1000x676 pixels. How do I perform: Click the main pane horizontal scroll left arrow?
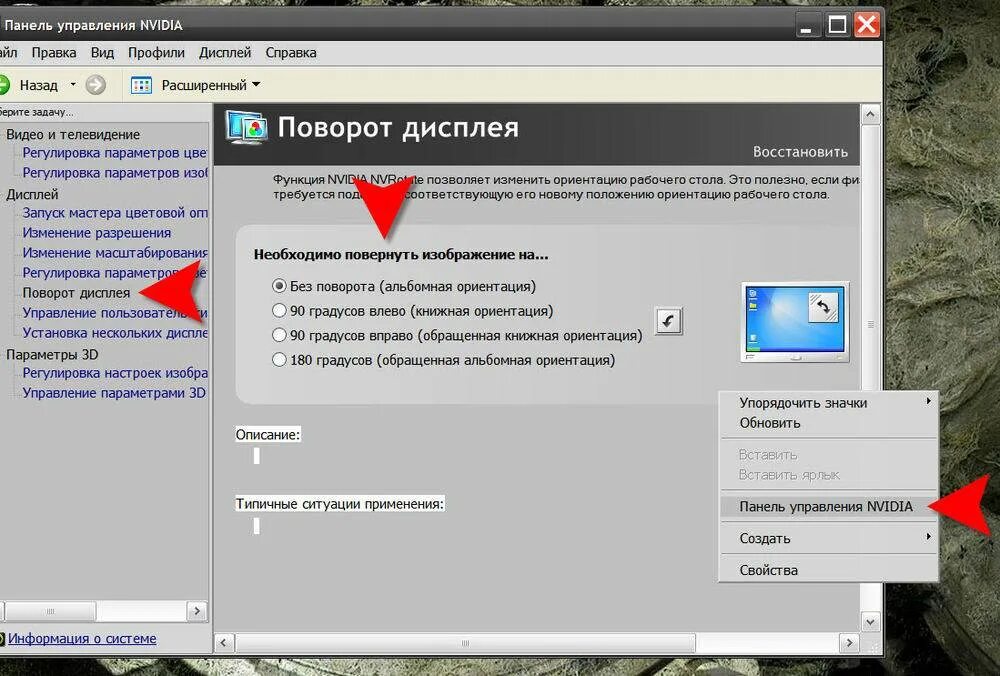(x=223, y=642)
